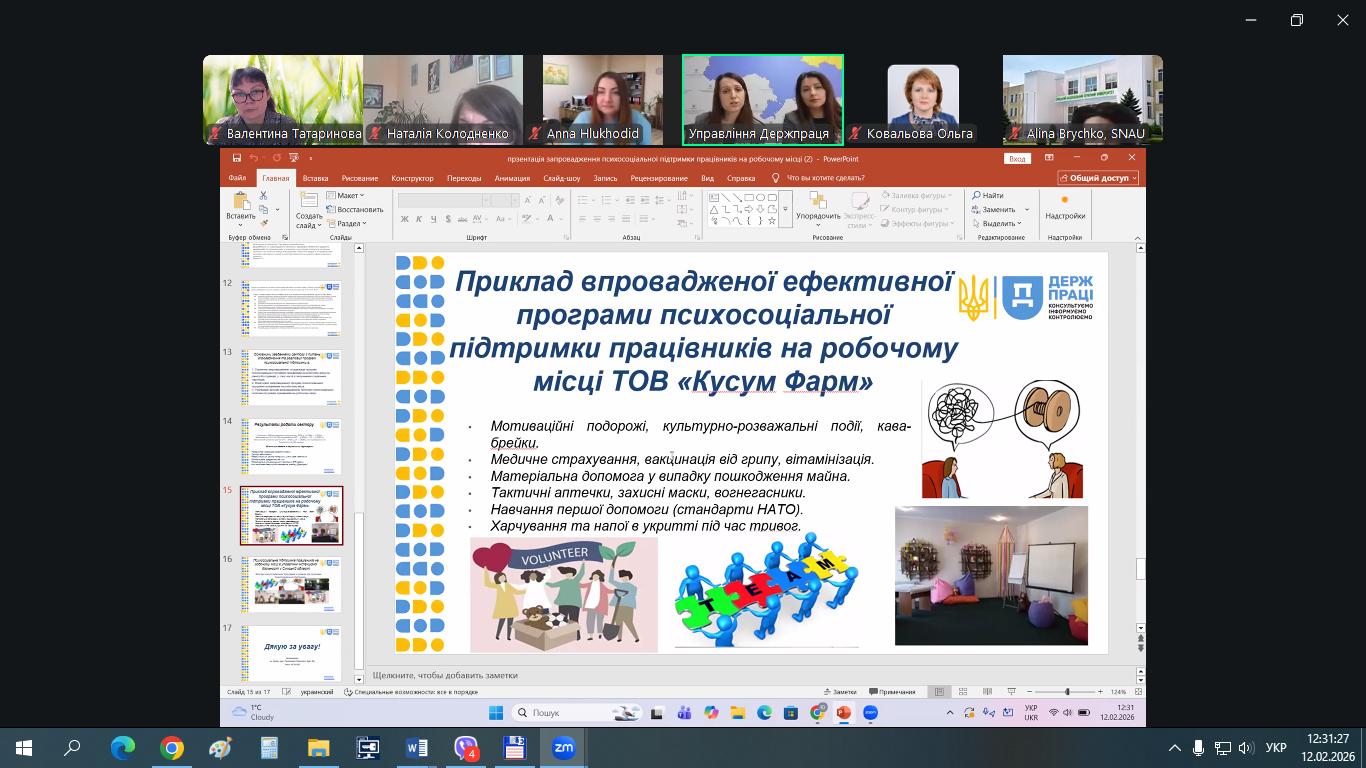Click the zoom slider in status bar
Image resolution: width=1366 pixels, height=768 pixels.
[1067, 692]
